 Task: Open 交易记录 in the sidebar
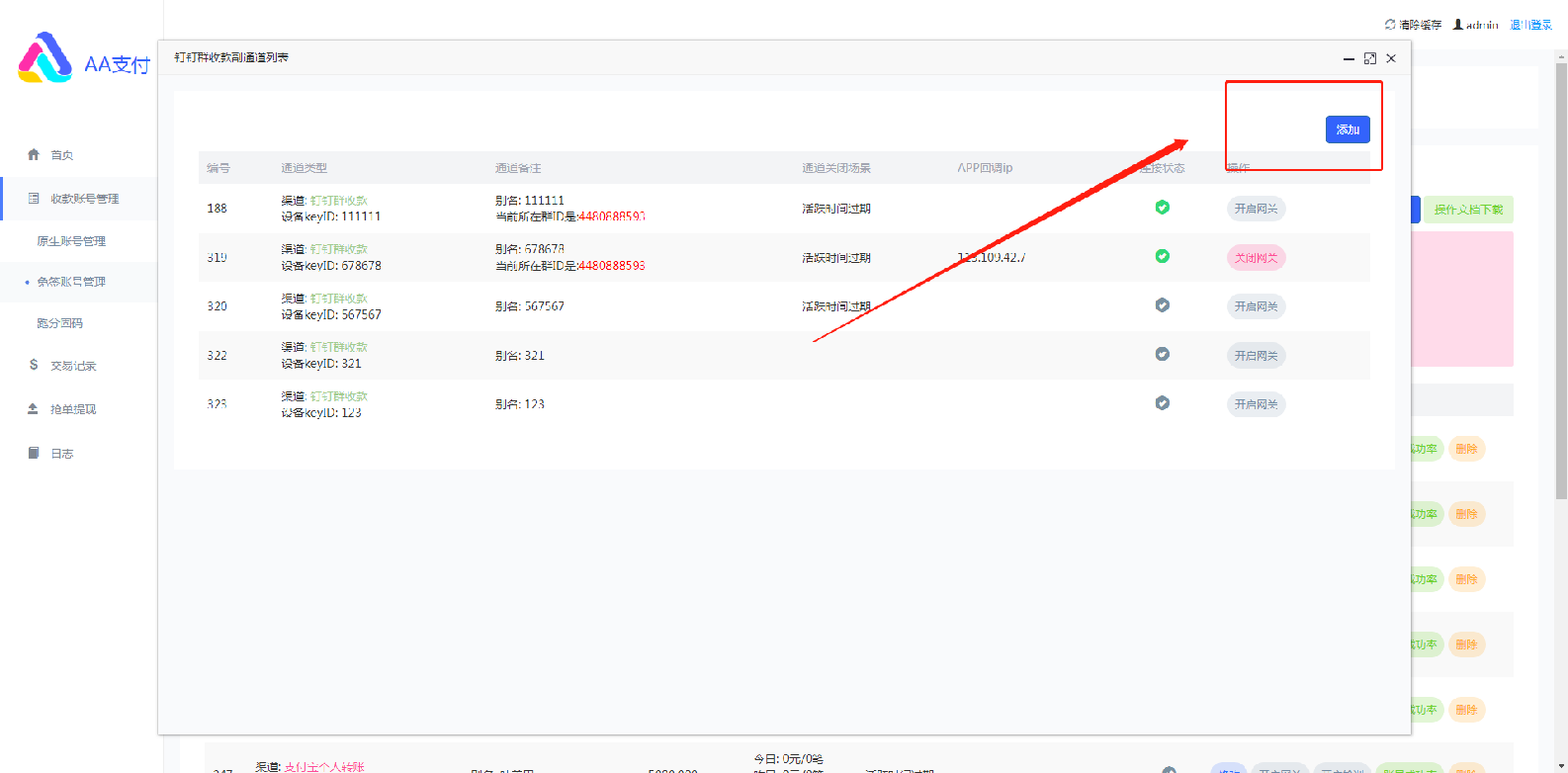coord(73,366)
